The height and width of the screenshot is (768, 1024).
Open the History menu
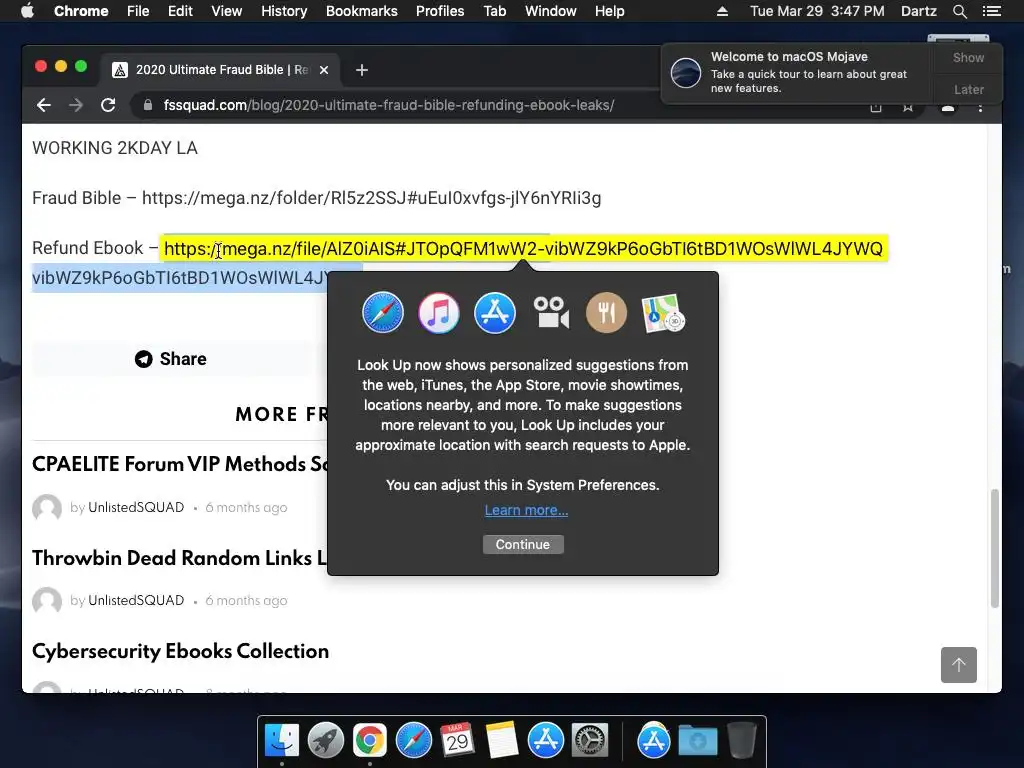[284, 11]
